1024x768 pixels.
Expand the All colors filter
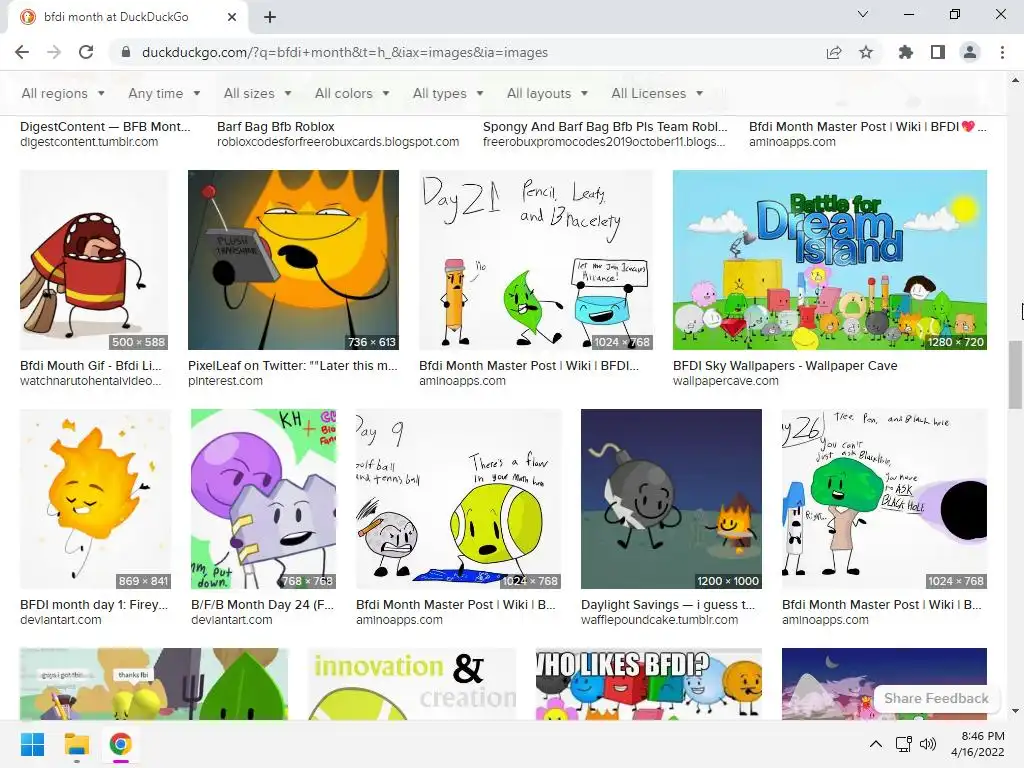(353, 93)
